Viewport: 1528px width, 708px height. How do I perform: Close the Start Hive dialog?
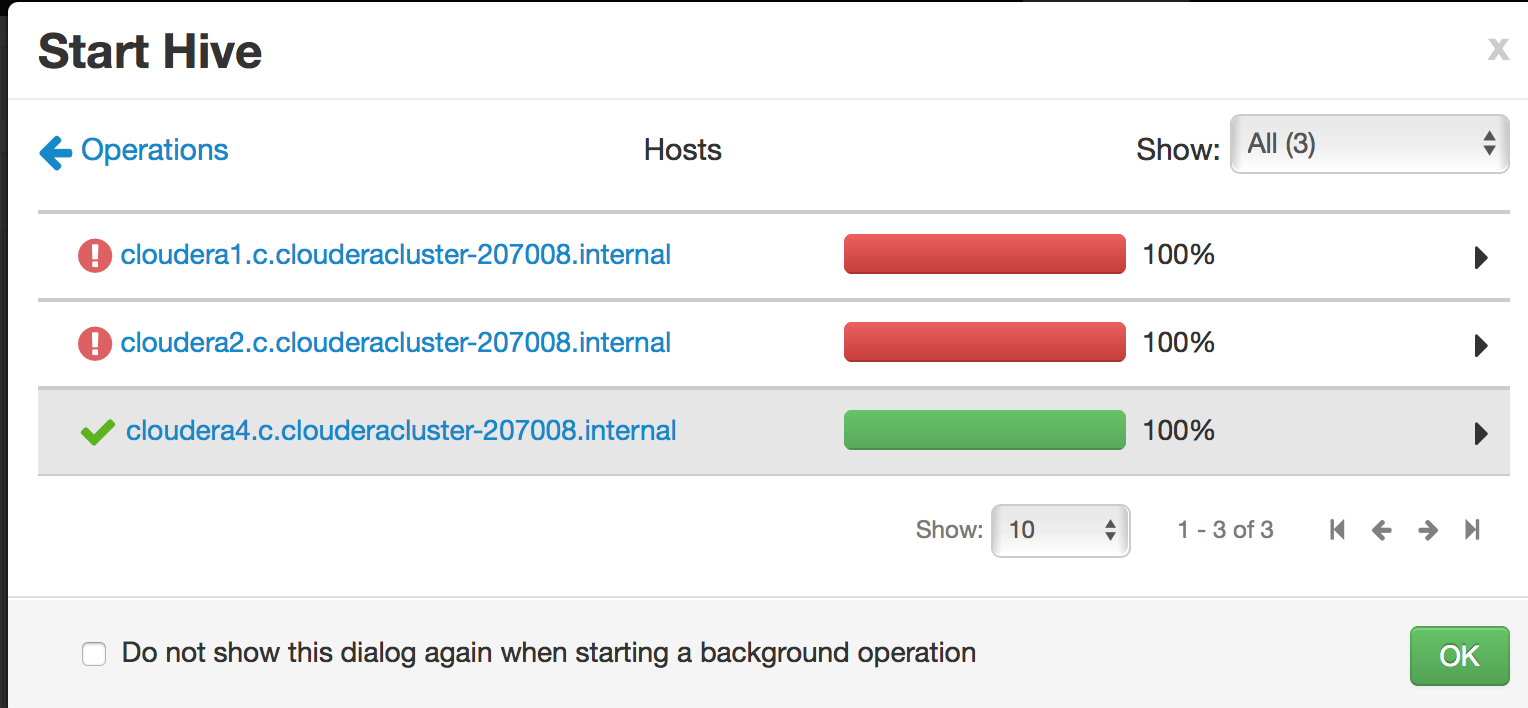click(x=1497, y=49)
